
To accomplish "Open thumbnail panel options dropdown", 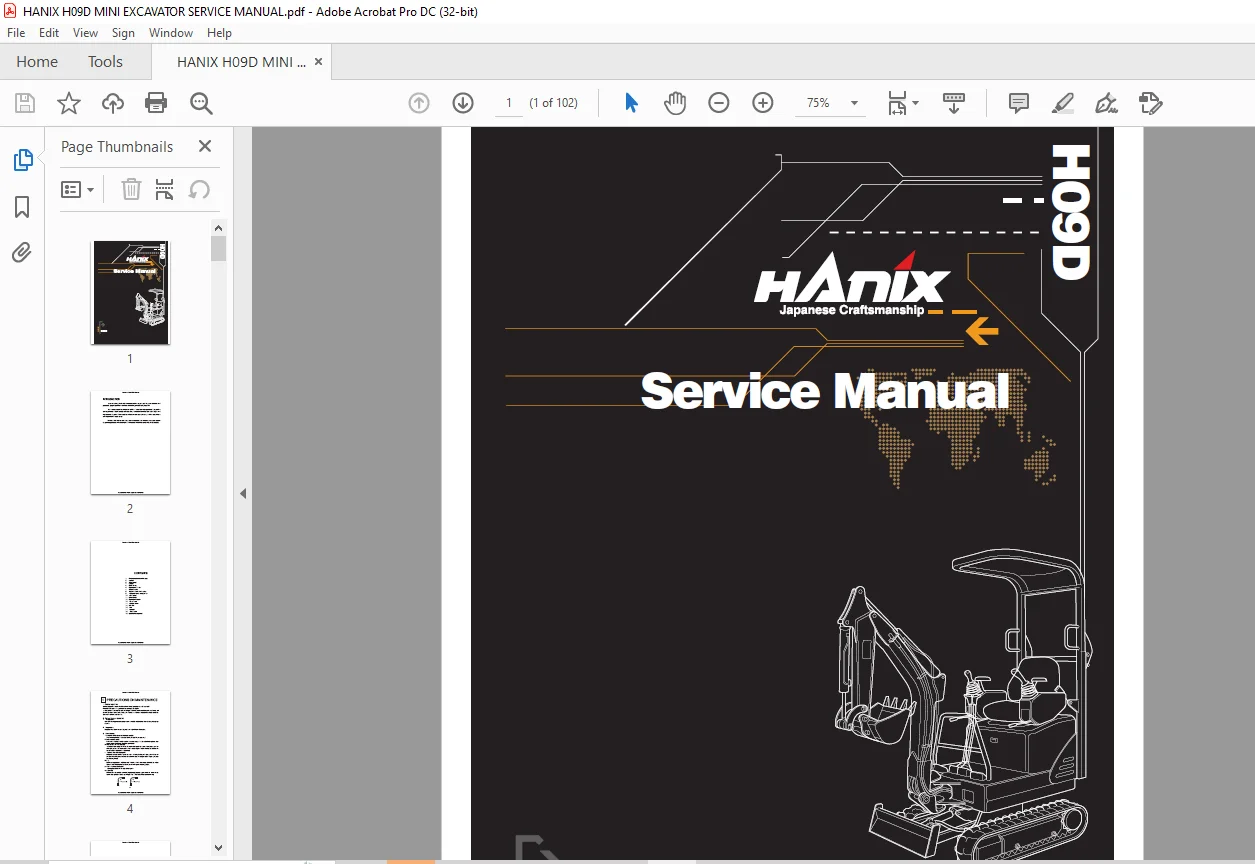I will point(78,189).
